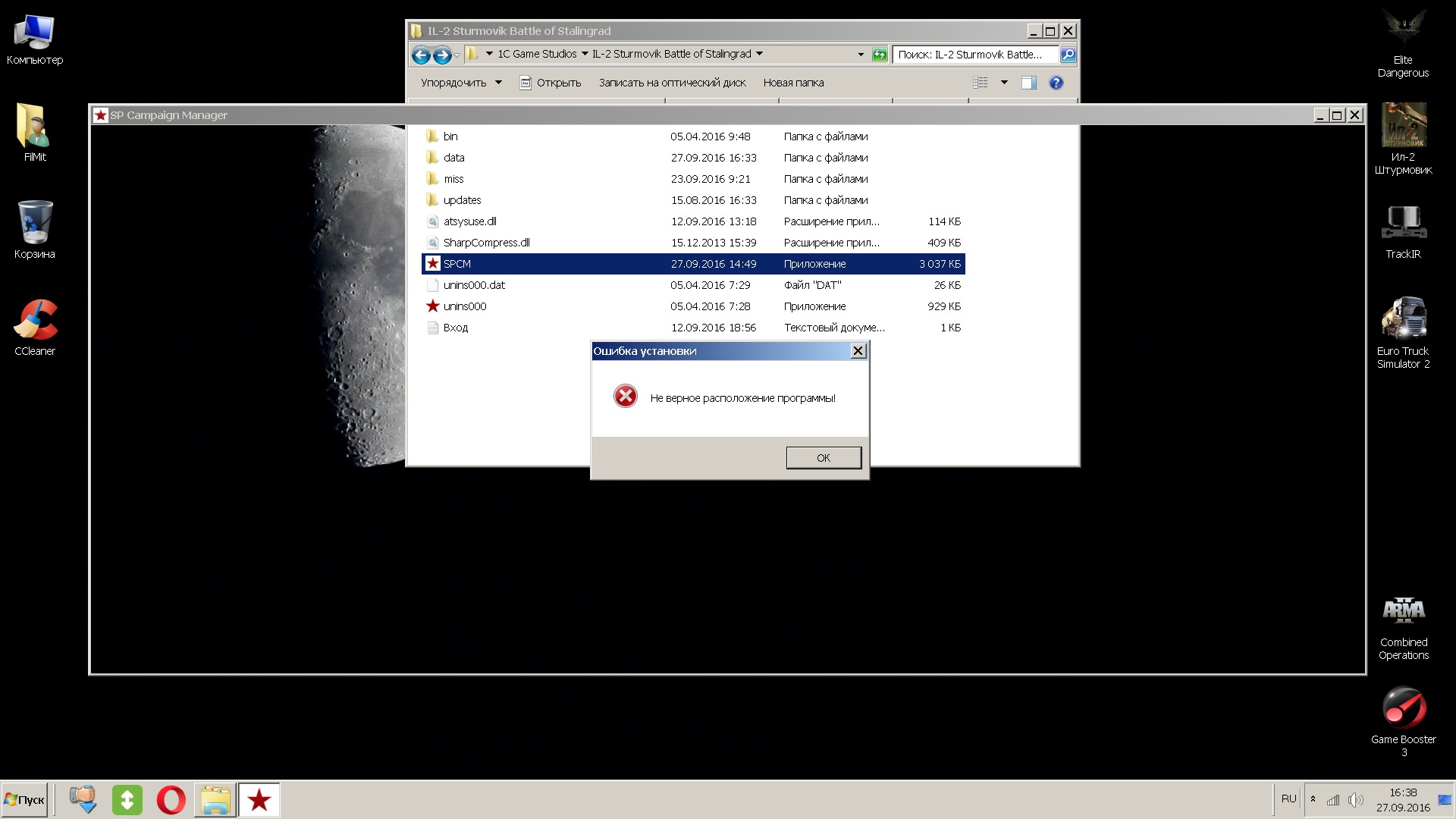Click the red error icon in the dialog
The width and height of the screenshot is (1456, 819).
point(625,396)
